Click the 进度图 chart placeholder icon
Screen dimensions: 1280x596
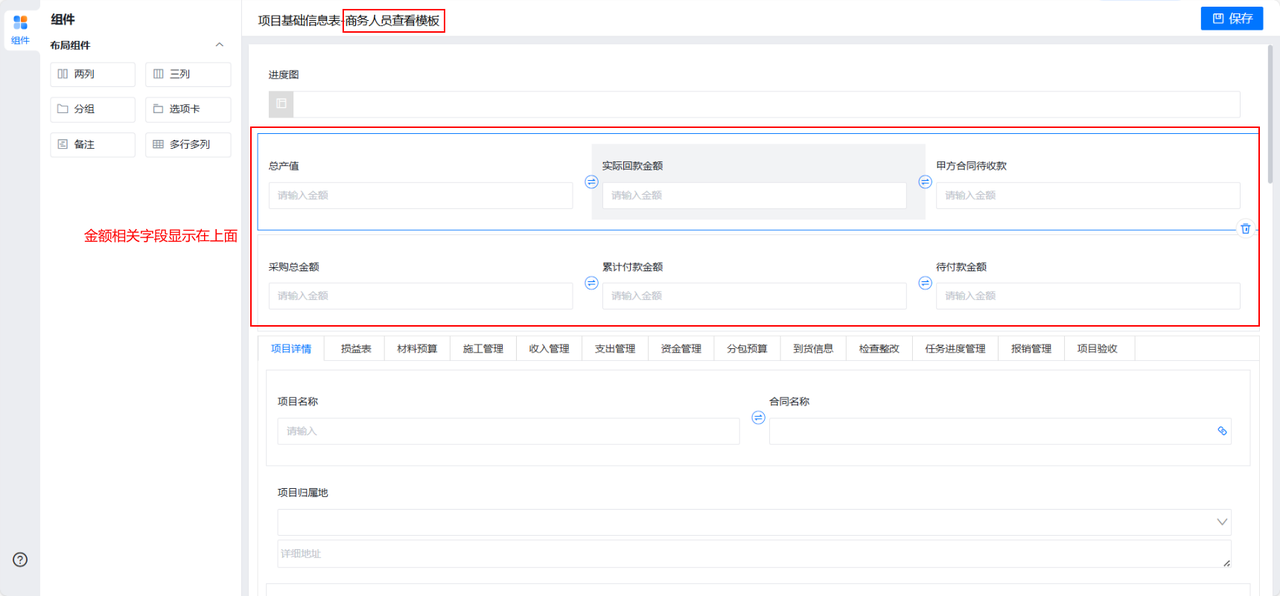click(x=281, y=104)
